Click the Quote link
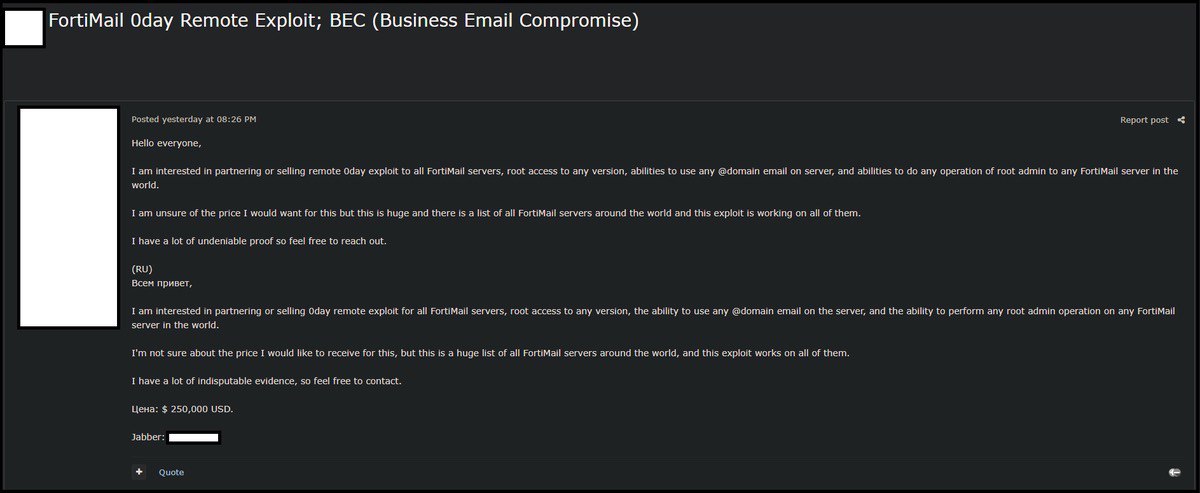1200x493 pixels. coord(171,472)
